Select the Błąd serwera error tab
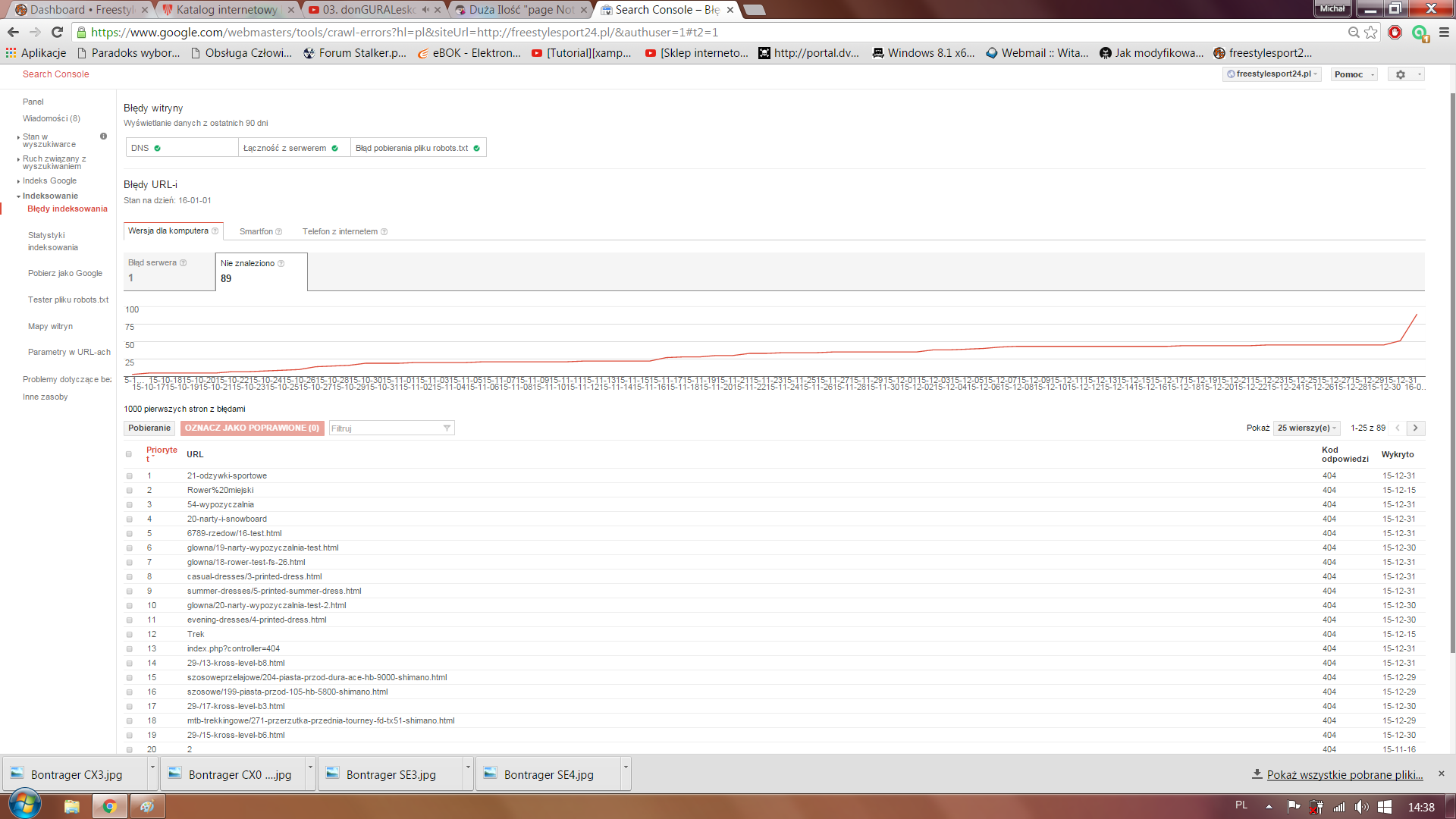The width and height of the screenshot is (1456, 819). 169,271
